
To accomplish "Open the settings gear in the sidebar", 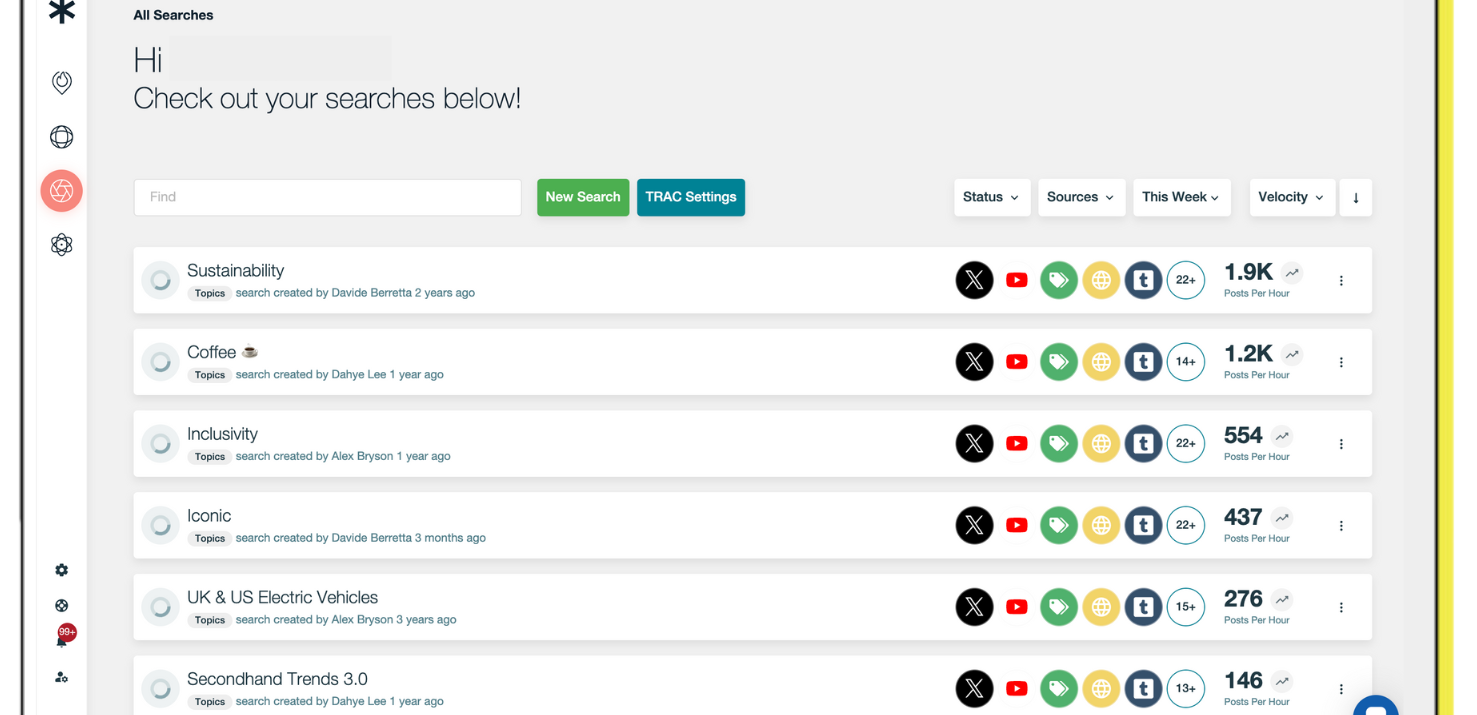I will 62,570.
